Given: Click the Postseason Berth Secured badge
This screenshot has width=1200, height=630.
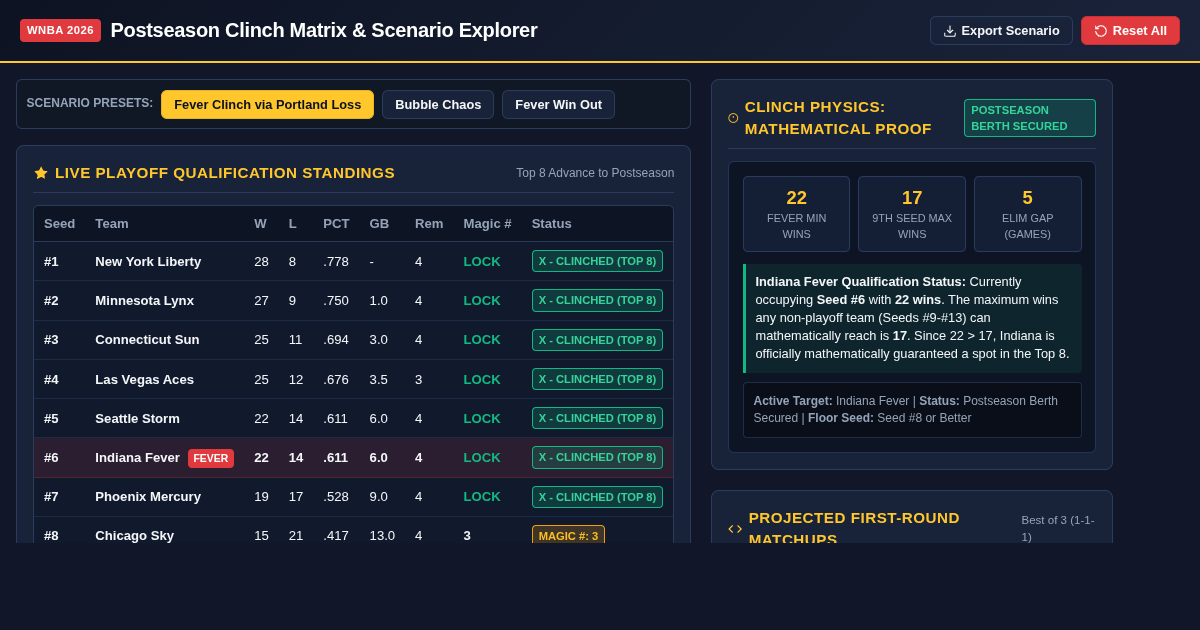Looking at the screenshot, I should [1030, 118].
